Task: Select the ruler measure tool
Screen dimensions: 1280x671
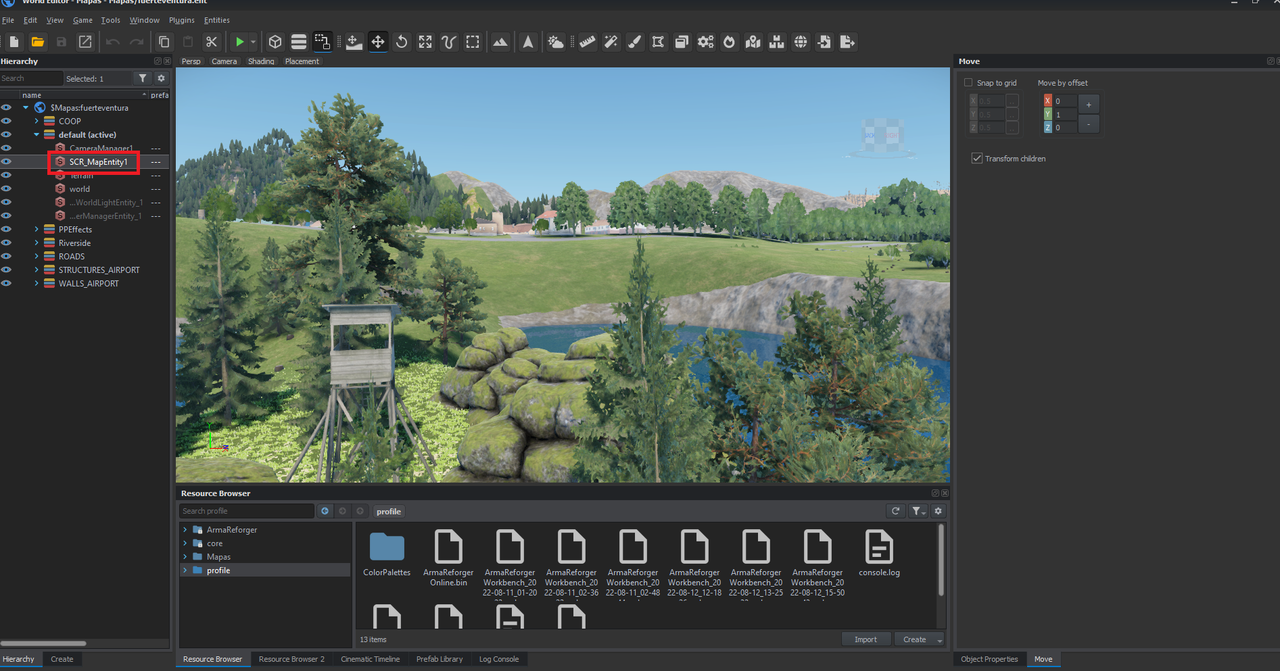Action: coord(587,42)
